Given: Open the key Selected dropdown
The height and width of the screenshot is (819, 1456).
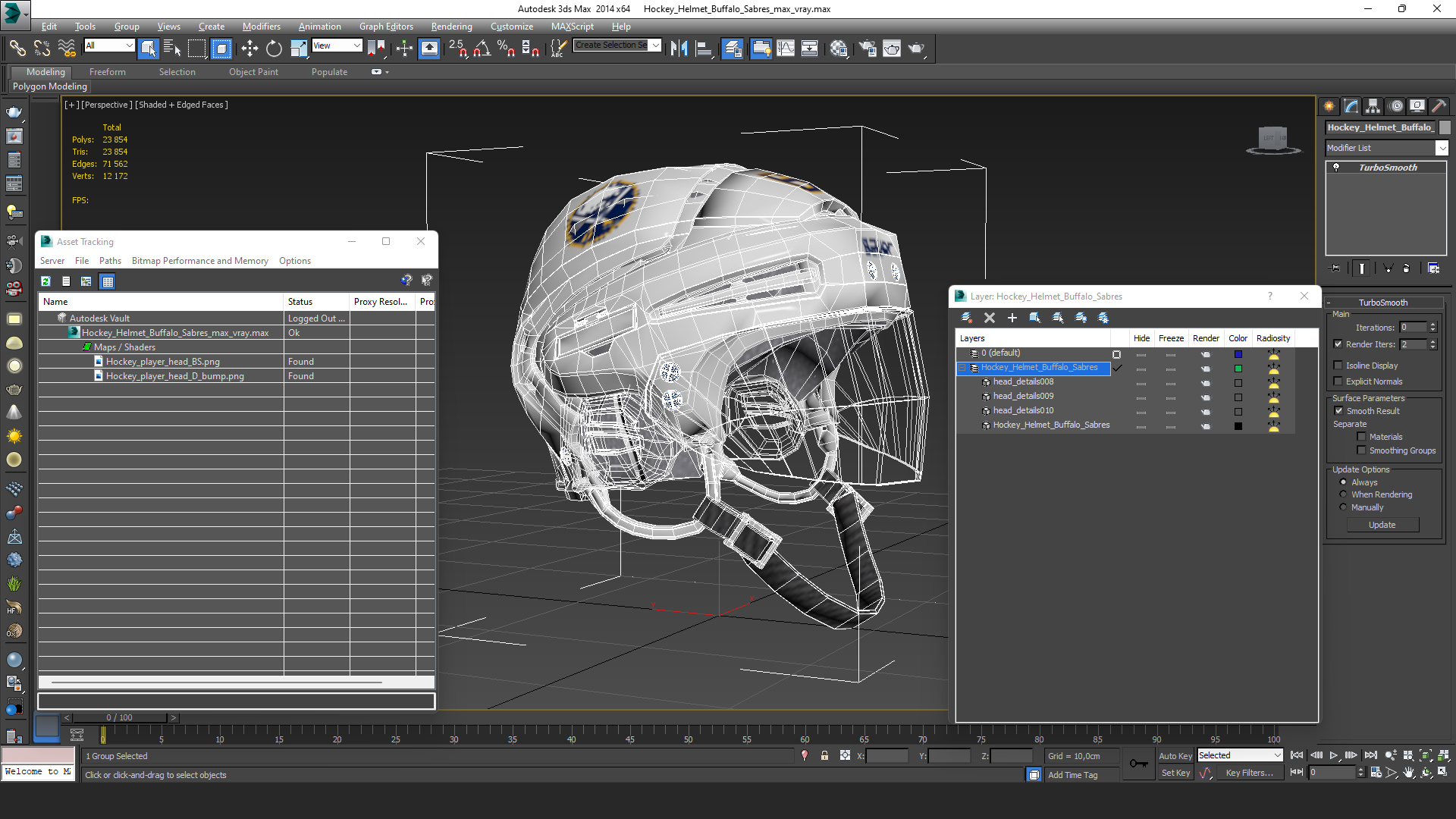Looking at the screenshot, I should click(1277, 755).
